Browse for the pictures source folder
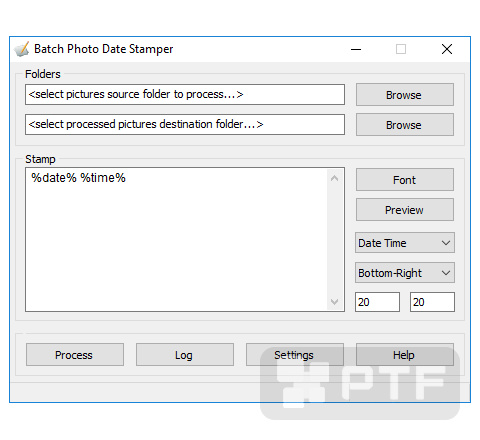This screenshot has height=440, width=480. click(405, 95)
